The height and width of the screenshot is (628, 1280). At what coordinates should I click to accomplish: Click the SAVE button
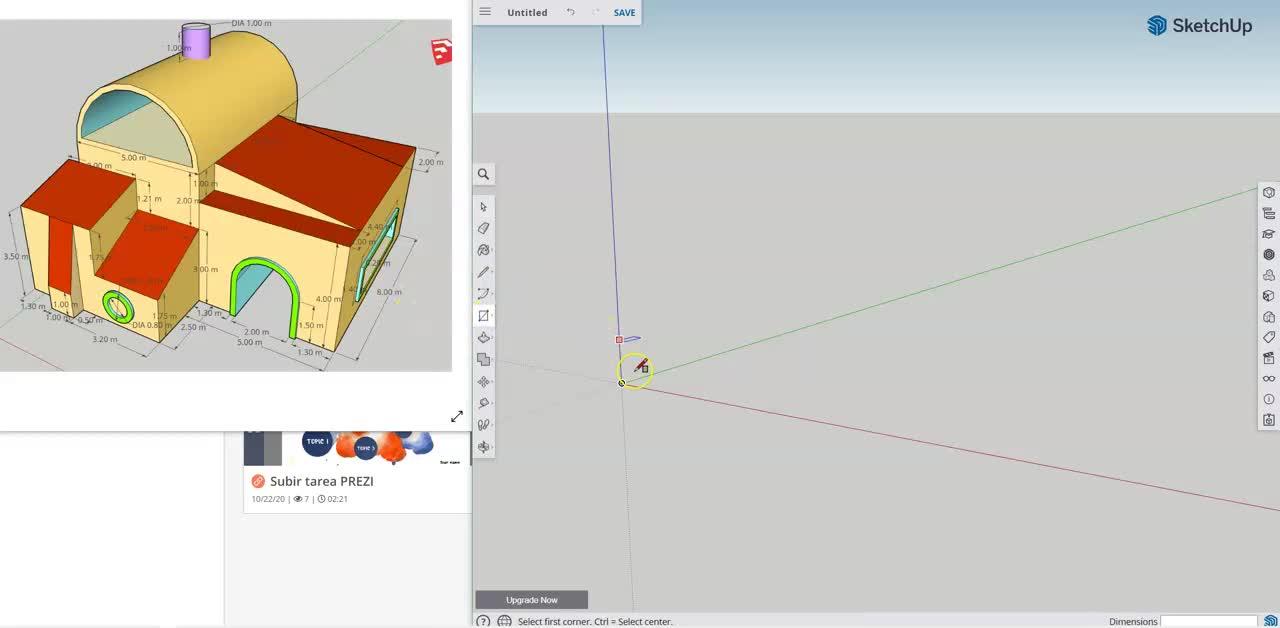(624, 13)
